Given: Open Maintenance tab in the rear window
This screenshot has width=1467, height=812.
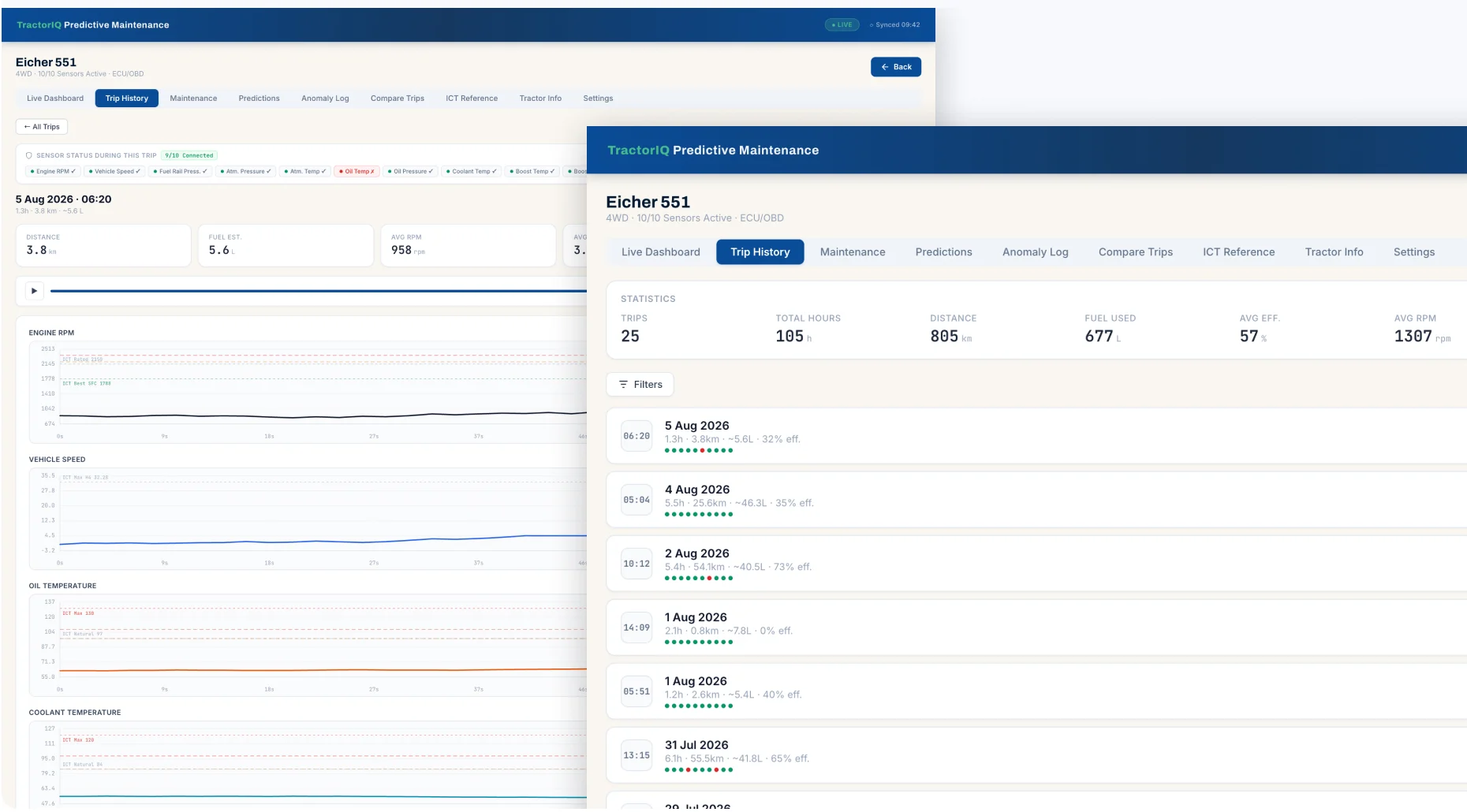Looking at the screenshot, I should tap(193, 99).
